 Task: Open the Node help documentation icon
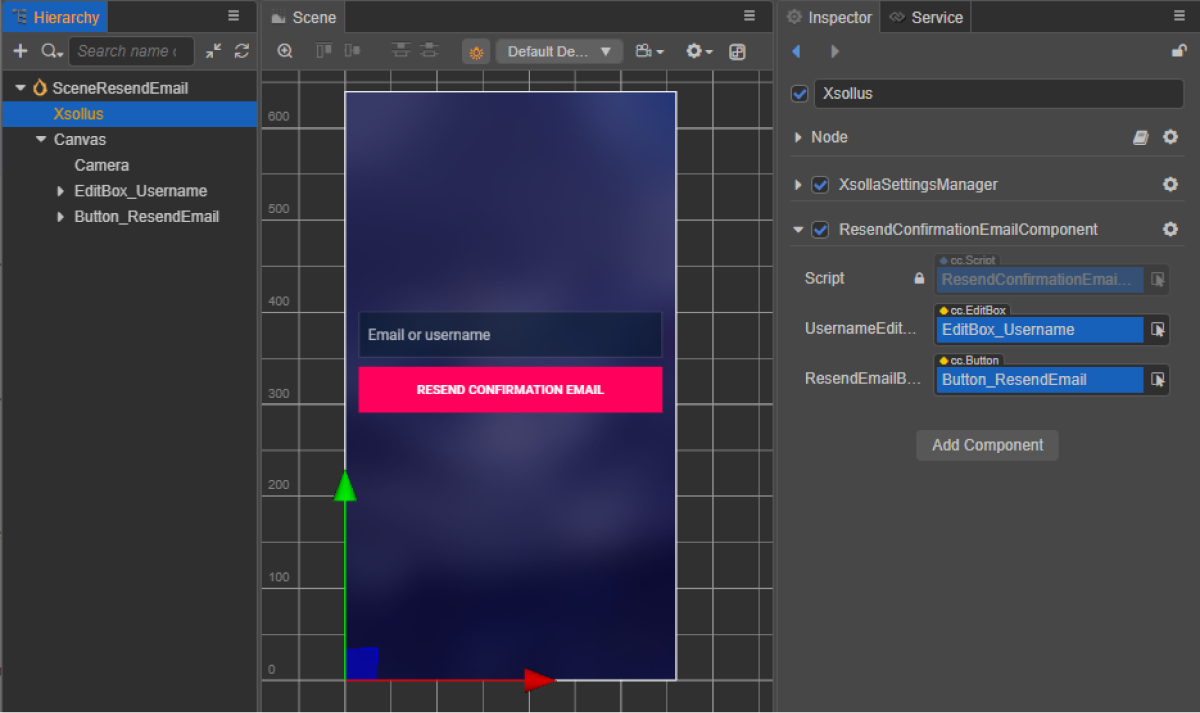coord(1141,137)
